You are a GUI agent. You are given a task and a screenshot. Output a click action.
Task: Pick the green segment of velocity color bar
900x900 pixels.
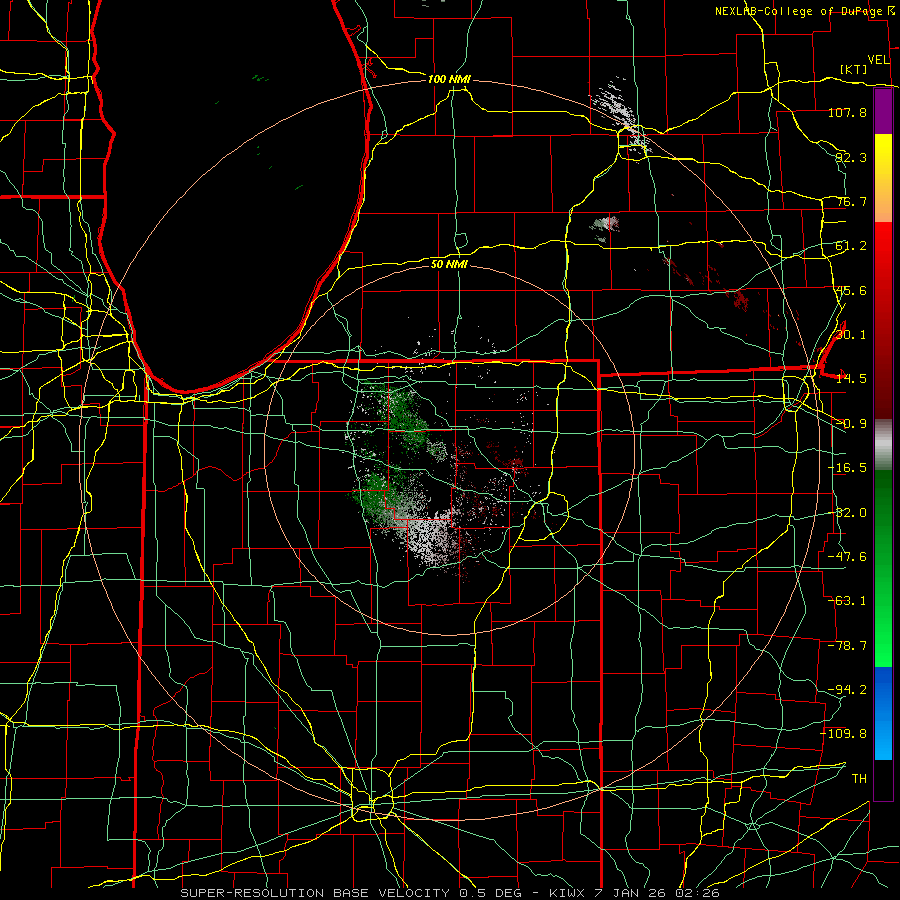pyautogui.click(x=883, y=568)
